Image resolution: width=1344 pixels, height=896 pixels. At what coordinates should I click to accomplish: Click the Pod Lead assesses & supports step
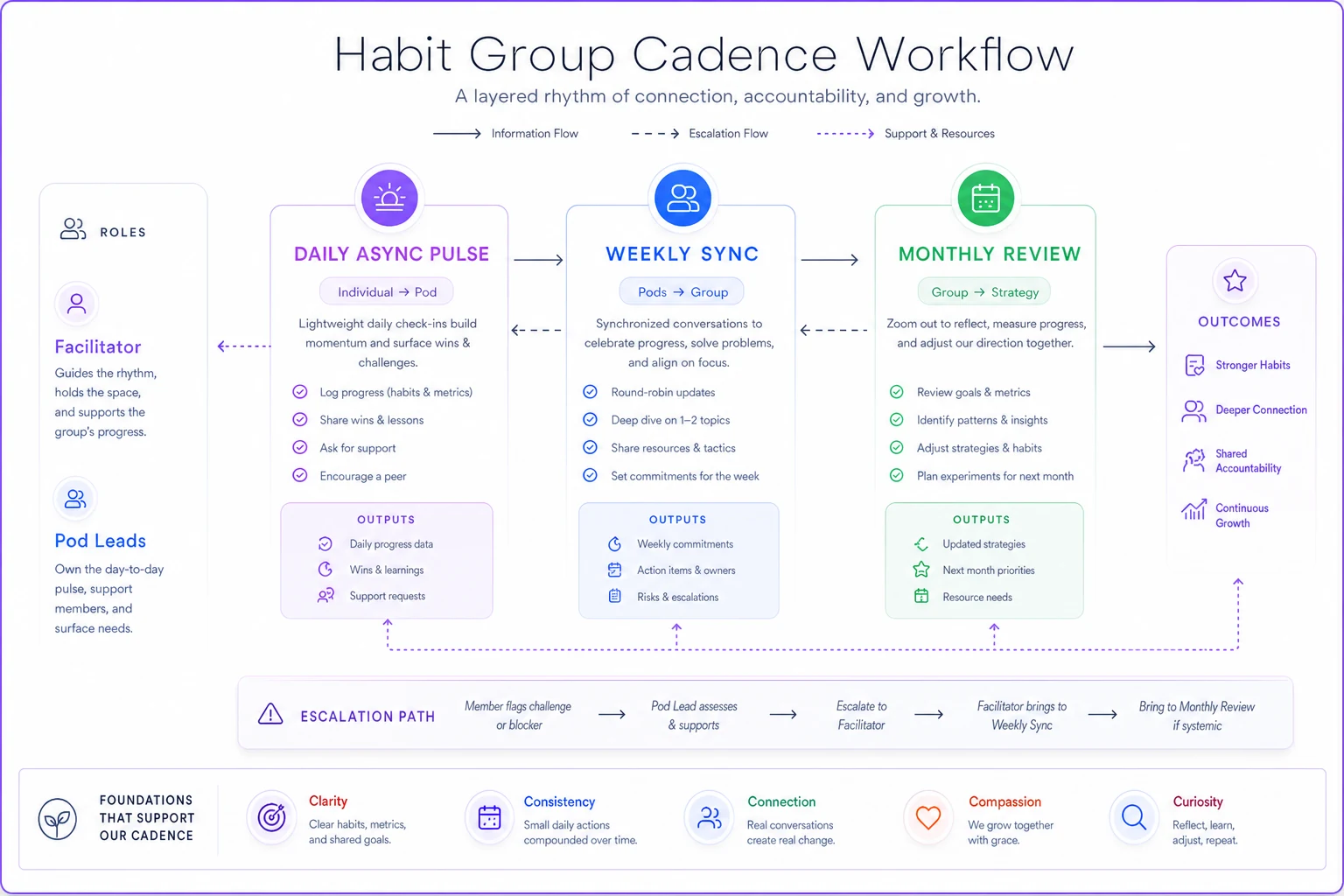[x=694, y=715]
